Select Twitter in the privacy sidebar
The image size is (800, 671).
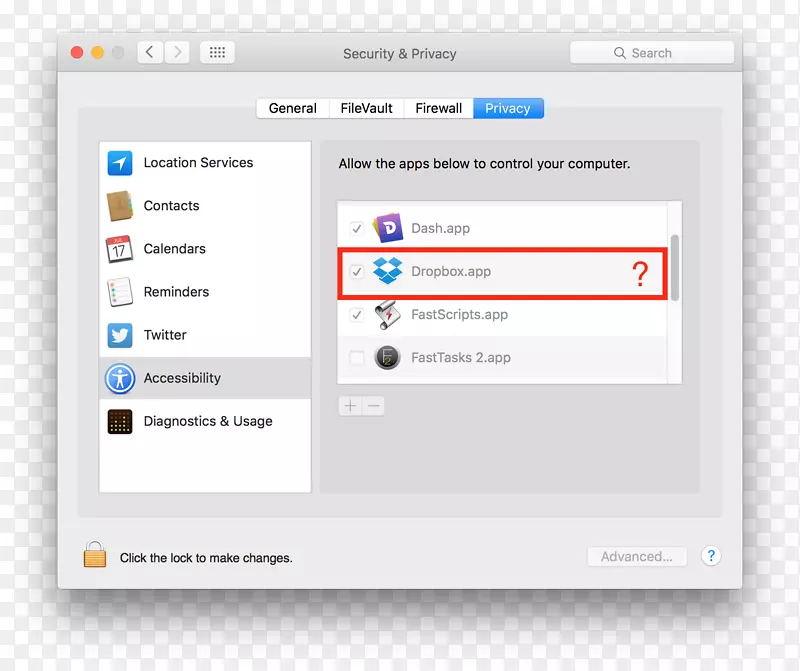tap(164, 335)
